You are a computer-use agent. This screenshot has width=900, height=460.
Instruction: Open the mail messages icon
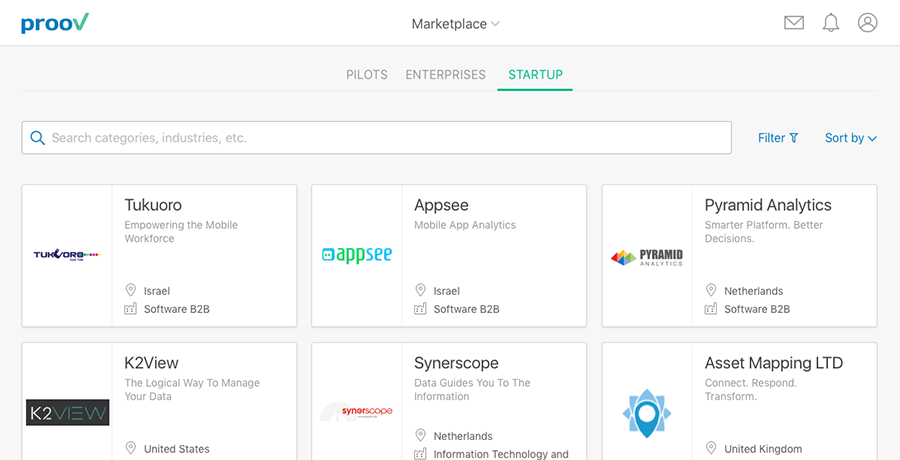click(794, 23)
